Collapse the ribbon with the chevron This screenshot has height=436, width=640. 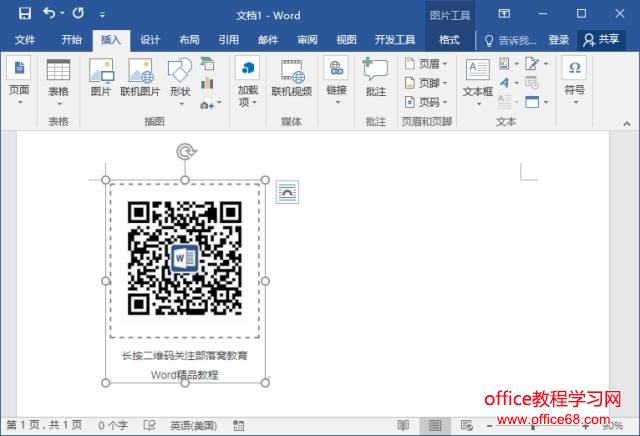tap(627, 123)
